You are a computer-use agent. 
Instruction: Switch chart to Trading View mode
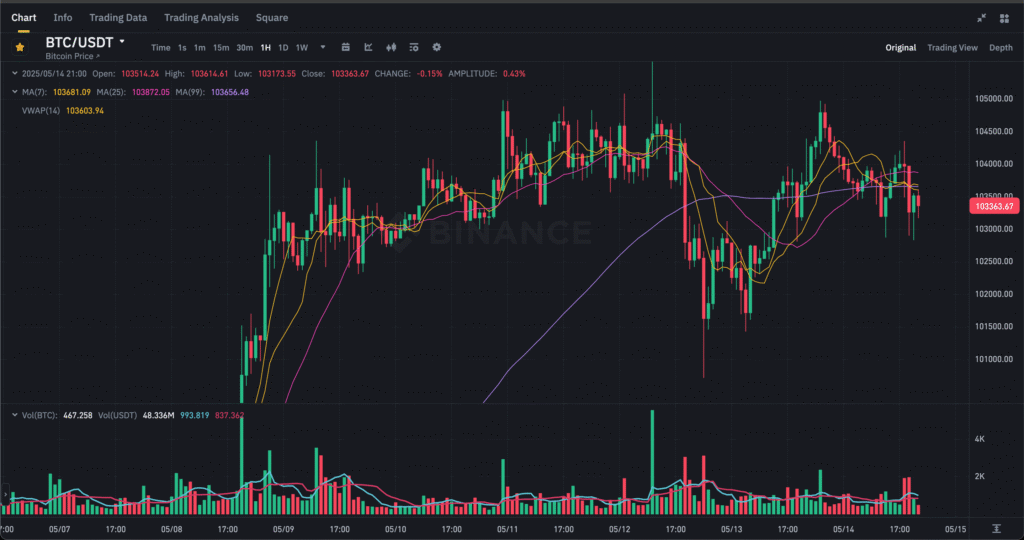pyautogui.click(x=952, y=47)
